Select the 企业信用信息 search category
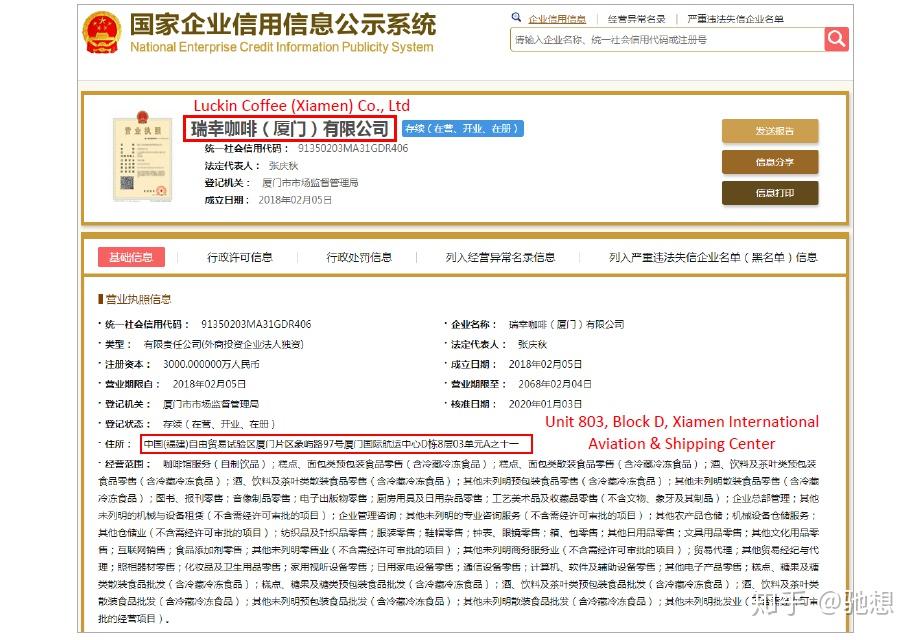This screenshot has height=640, width=917. [557, 19]
